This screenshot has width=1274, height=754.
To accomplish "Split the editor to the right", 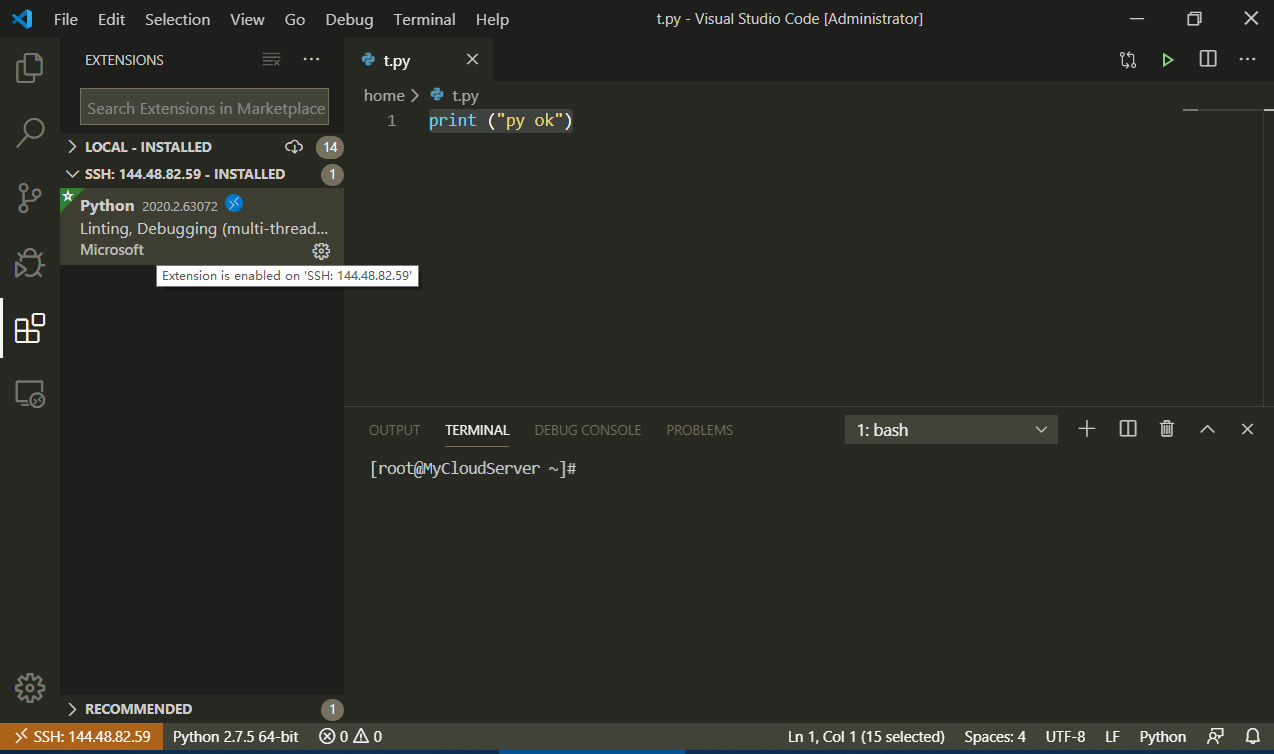I will [x=1208, y=60].
